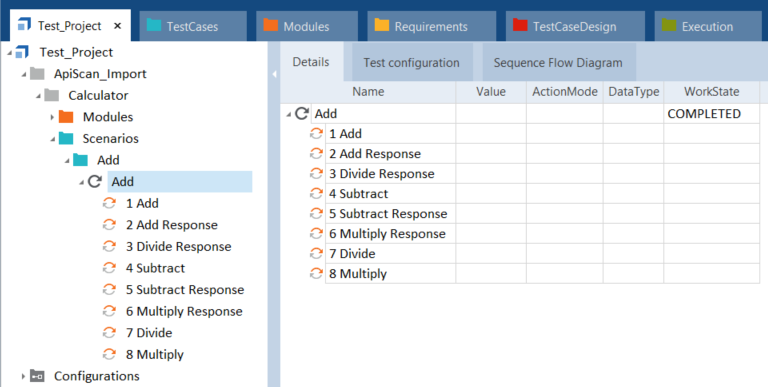Click the red TestCaseDesign folder icon
Image resolution: width=768 pixels, height=387 pixels.
pos(520,25)
